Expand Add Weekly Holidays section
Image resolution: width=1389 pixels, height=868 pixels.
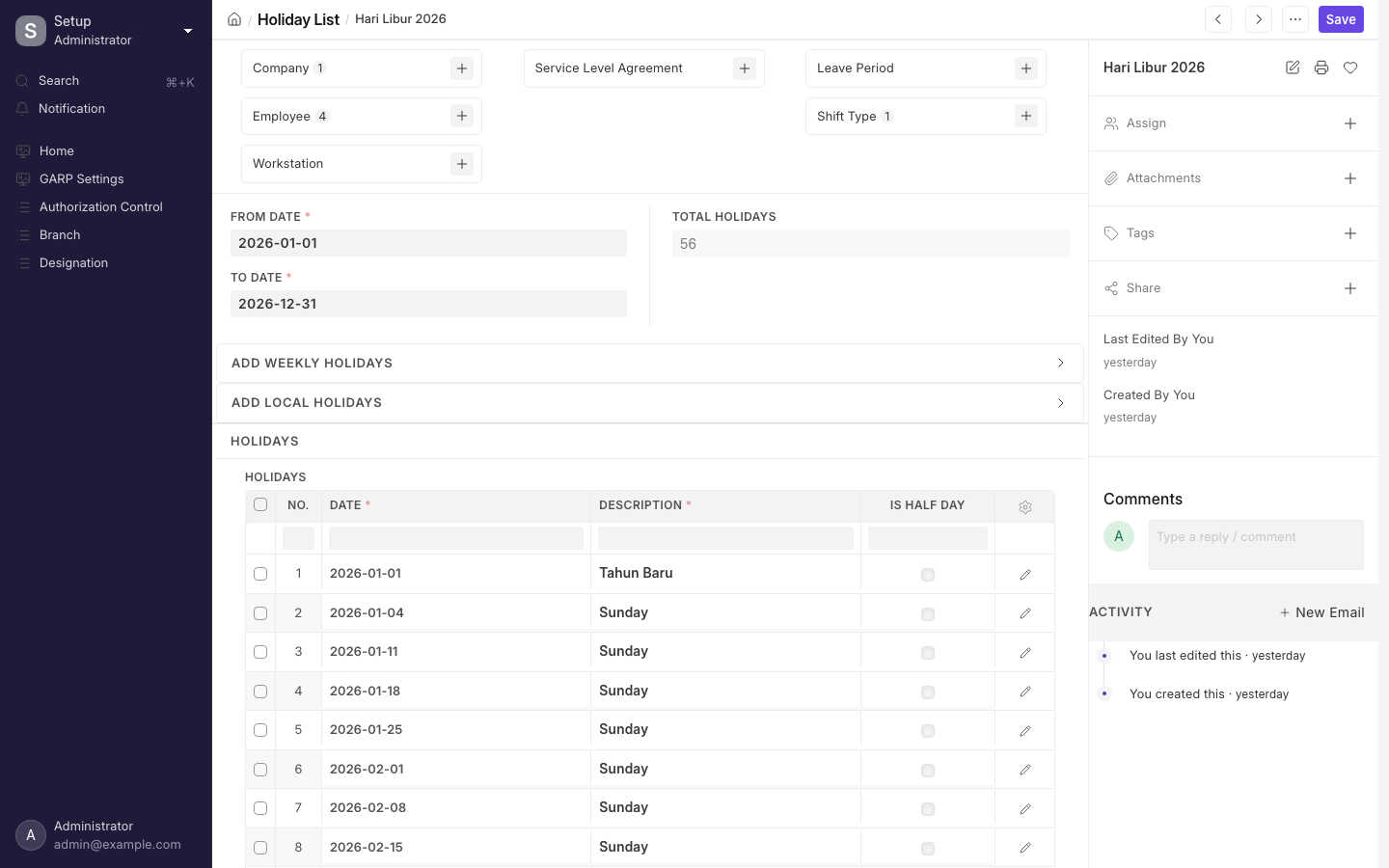point(649,364)
